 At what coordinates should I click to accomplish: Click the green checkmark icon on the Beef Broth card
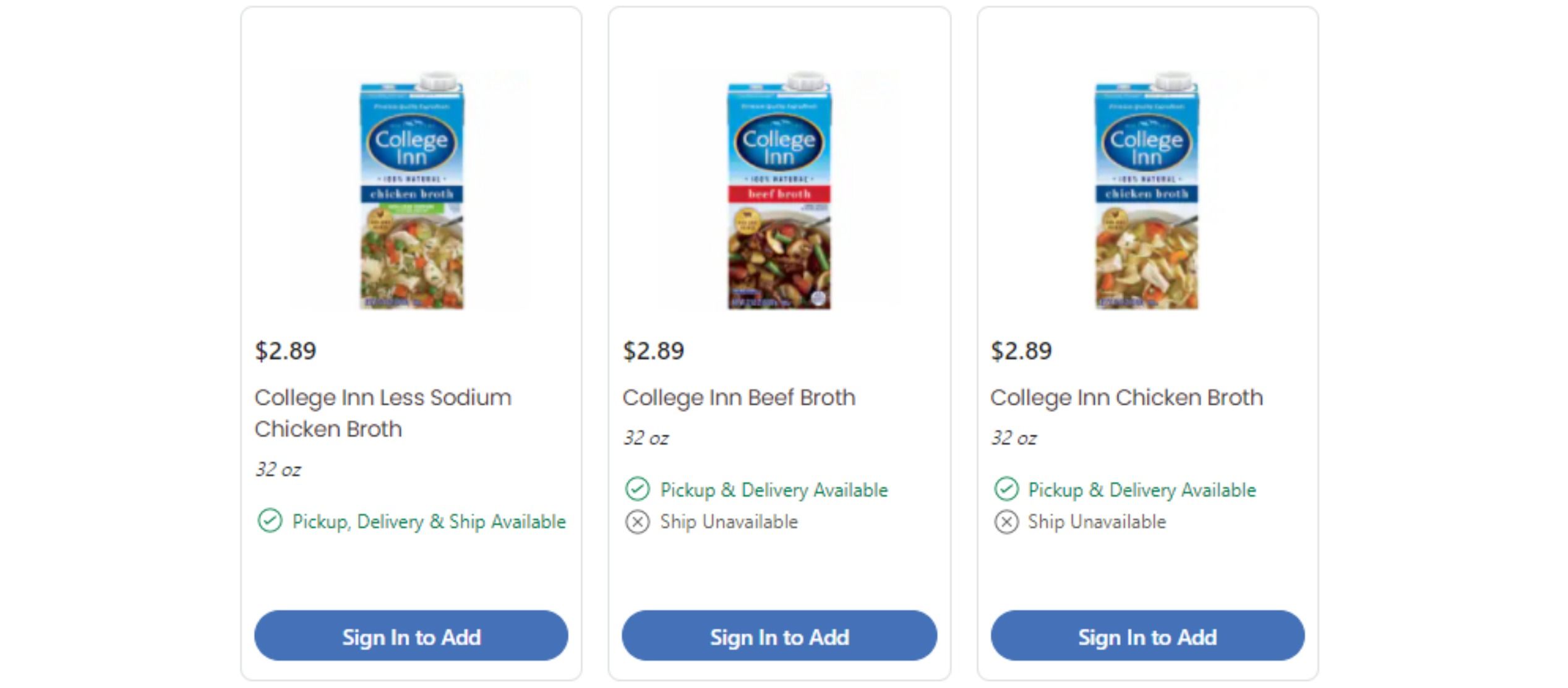(637, 489)
